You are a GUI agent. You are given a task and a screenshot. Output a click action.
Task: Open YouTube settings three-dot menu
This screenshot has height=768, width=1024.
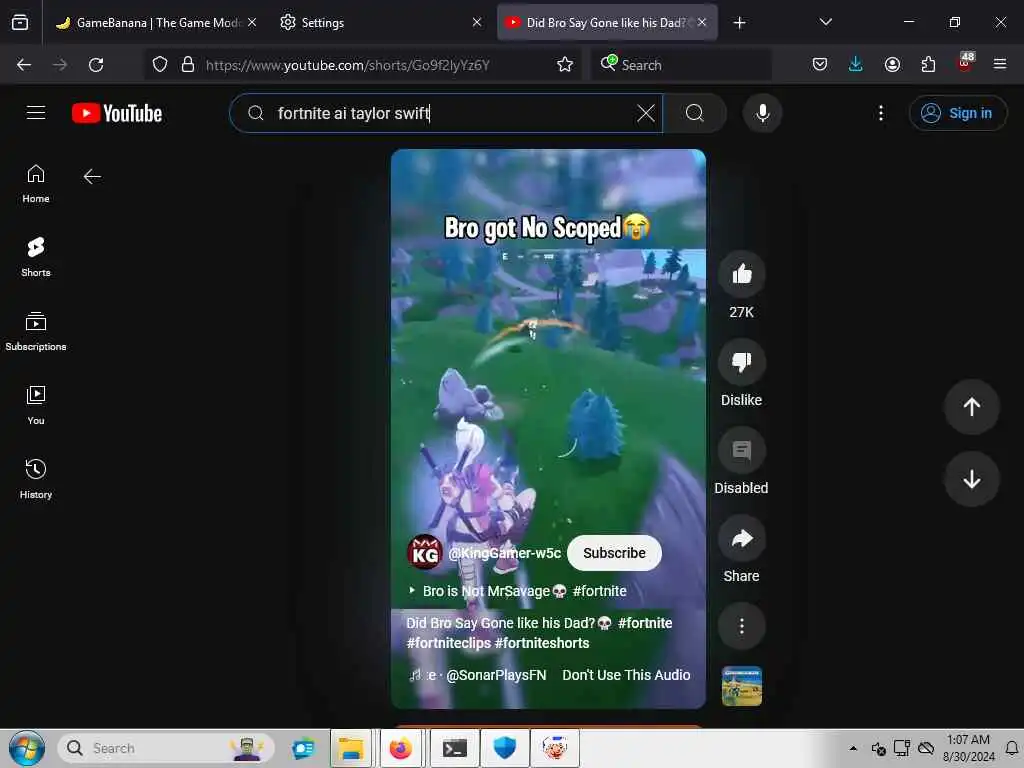point(880,113)
